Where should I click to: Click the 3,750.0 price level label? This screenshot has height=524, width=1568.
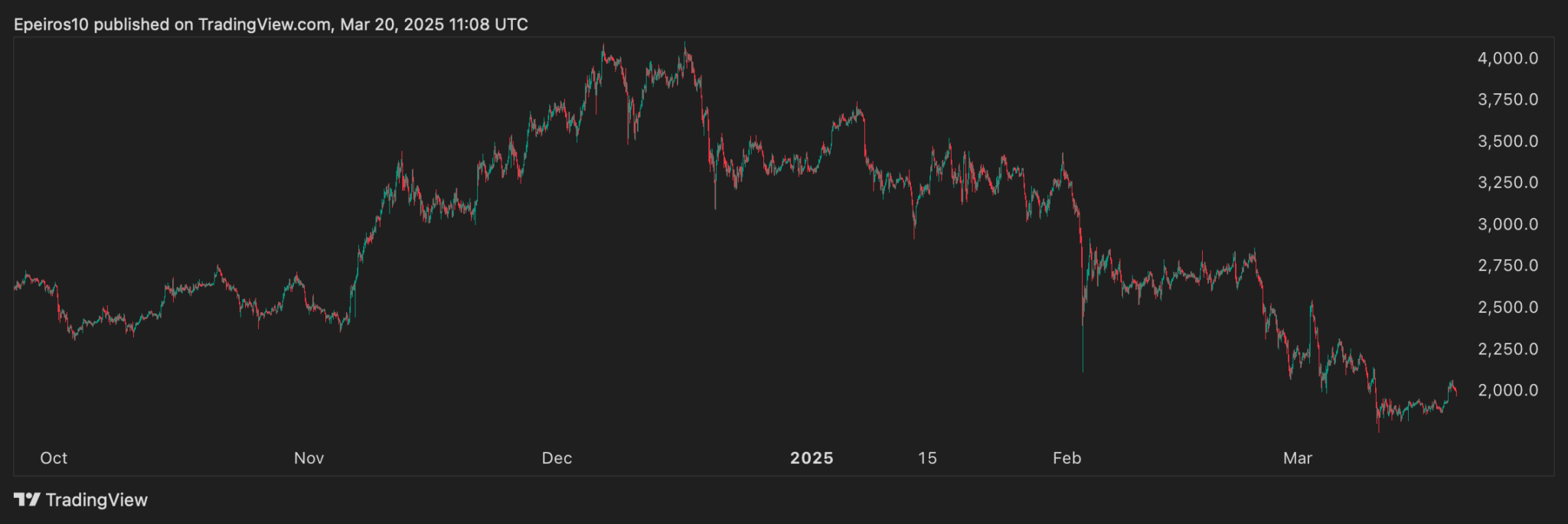(x=1508, y=100)
